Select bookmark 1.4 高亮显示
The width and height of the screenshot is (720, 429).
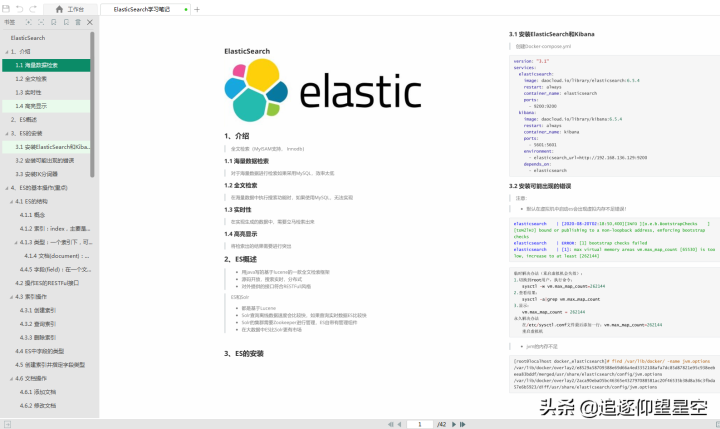[46, 106]
